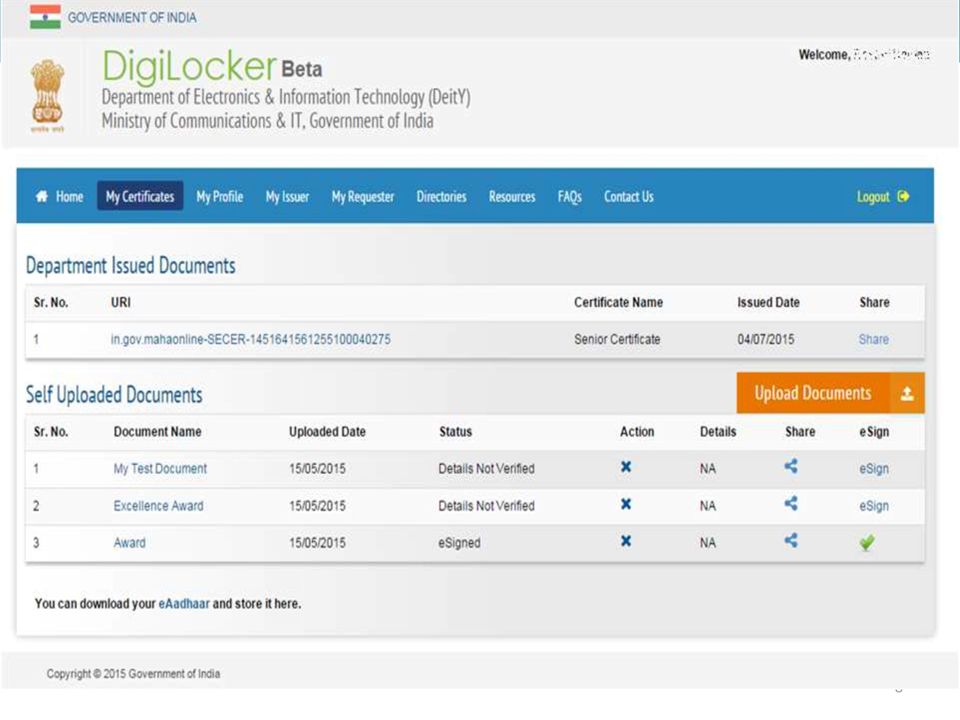Click the Home house icon
The height and width of the screenshot is (720, 960).
click(42, 196)
